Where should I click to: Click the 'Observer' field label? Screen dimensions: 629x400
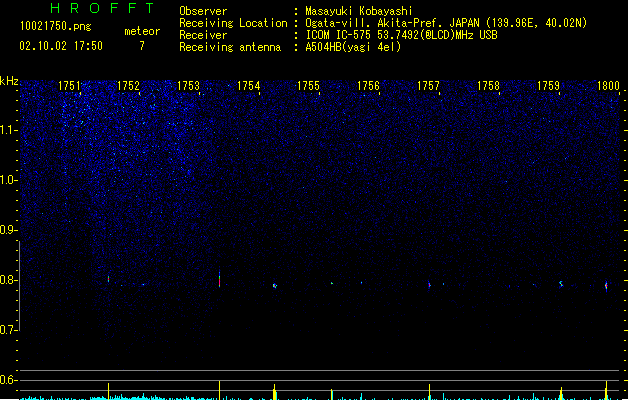[203, 11]
